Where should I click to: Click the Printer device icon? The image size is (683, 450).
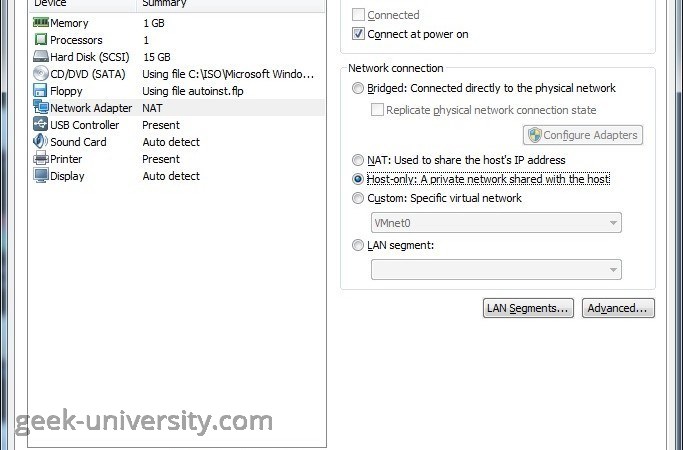click(41, 159)
